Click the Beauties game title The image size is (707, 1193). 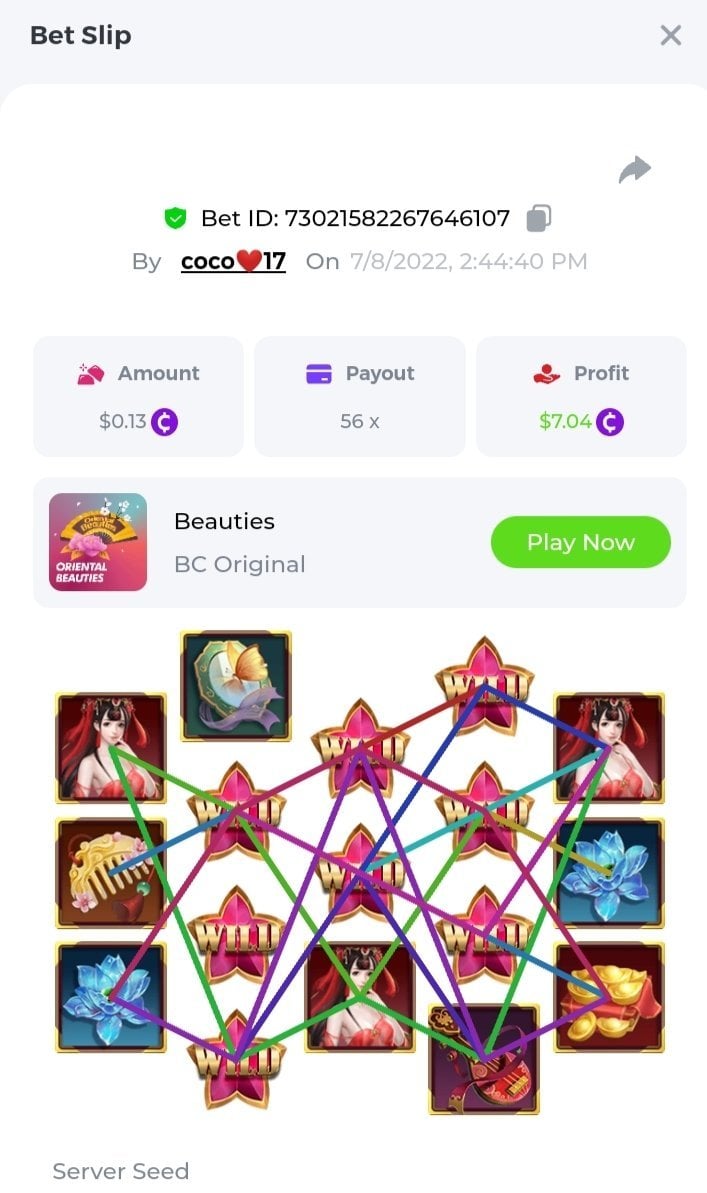coord(225,521)
